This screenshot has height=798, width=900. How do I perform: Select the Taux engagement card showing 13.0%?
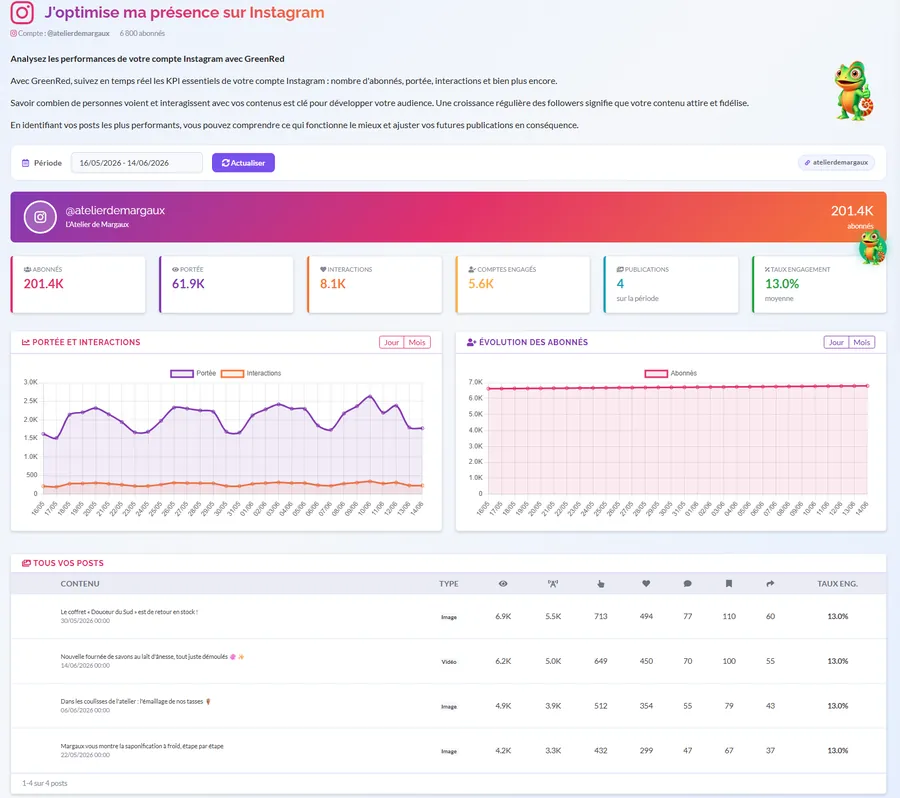[819, 284]
